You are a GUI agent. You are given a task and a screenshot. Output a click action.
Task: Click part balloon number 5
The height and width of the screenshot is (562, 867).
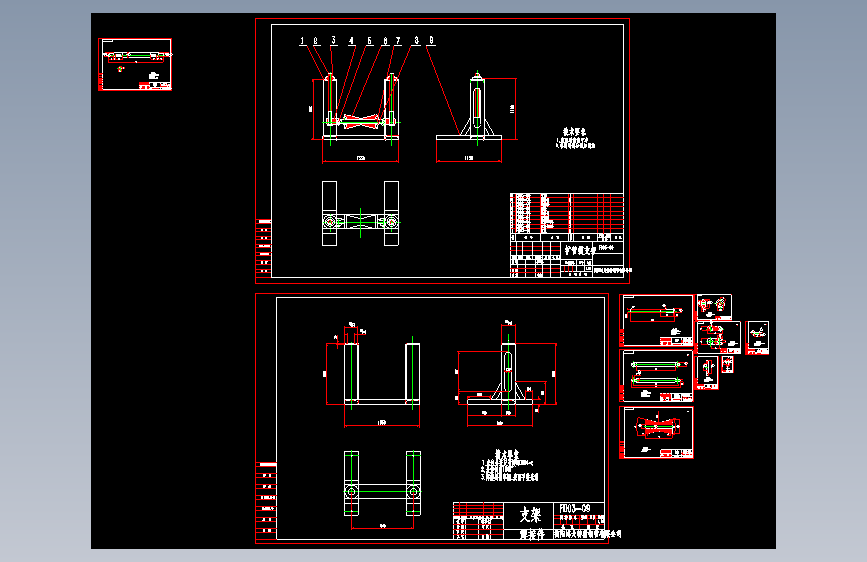369,41
